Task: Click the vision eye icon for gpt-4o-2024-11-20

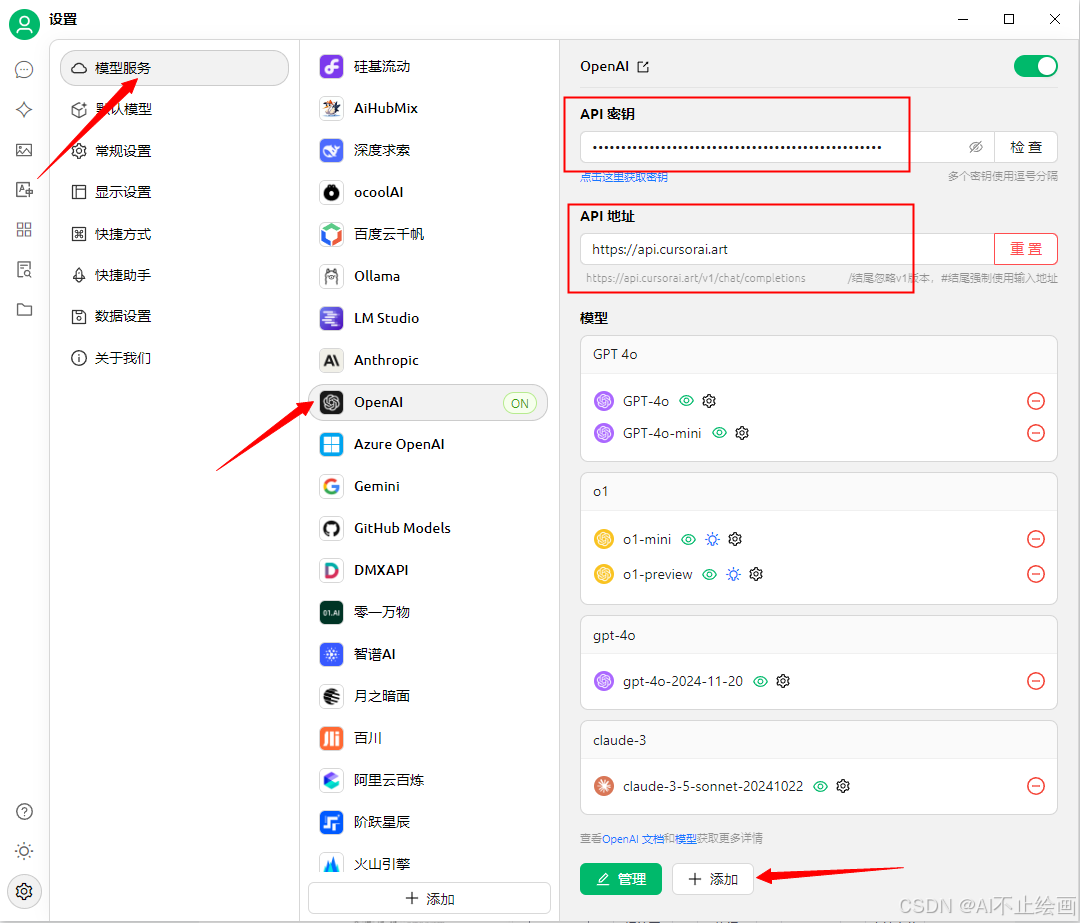Action: [x=760, y=681]
